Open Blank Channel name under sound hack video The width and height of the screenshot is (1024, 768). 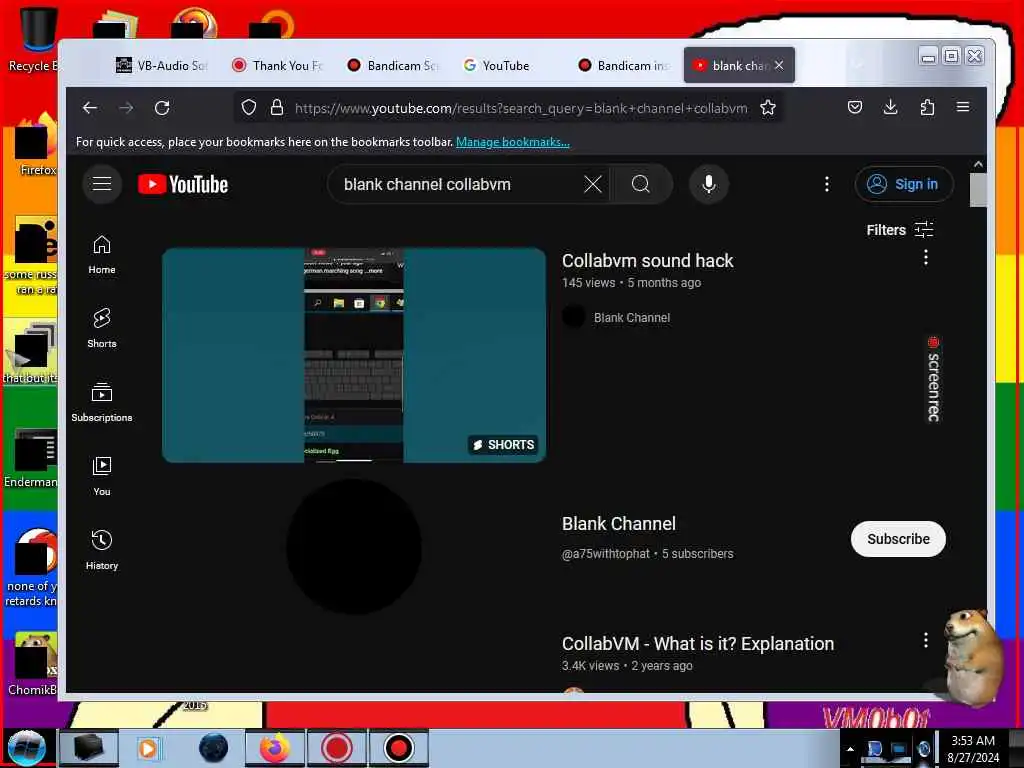click(632, 317)
